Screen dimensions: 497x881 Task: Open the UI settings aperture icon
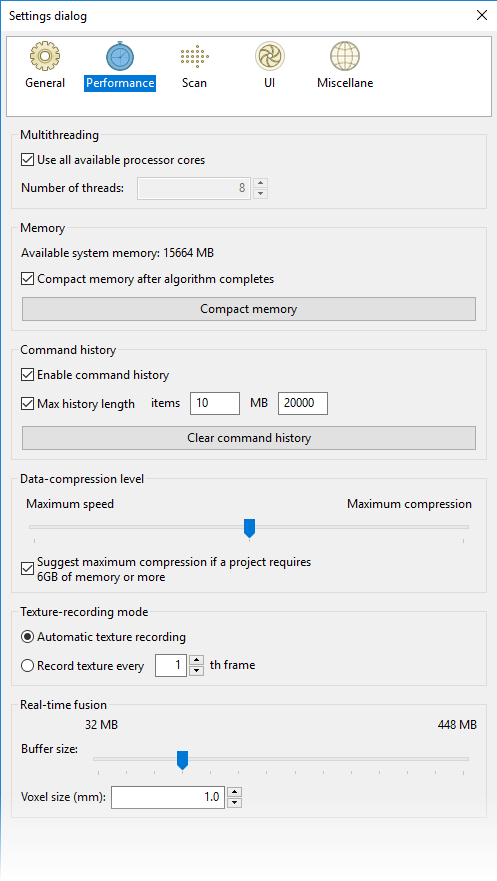tap(270, 56)
